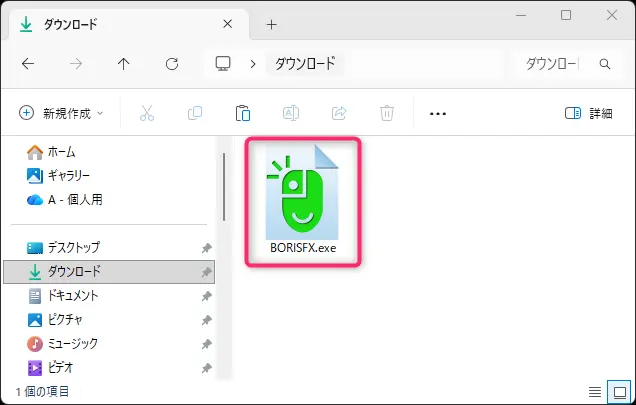
Task: Click the Paste clipboard icon
Action: 243,113
